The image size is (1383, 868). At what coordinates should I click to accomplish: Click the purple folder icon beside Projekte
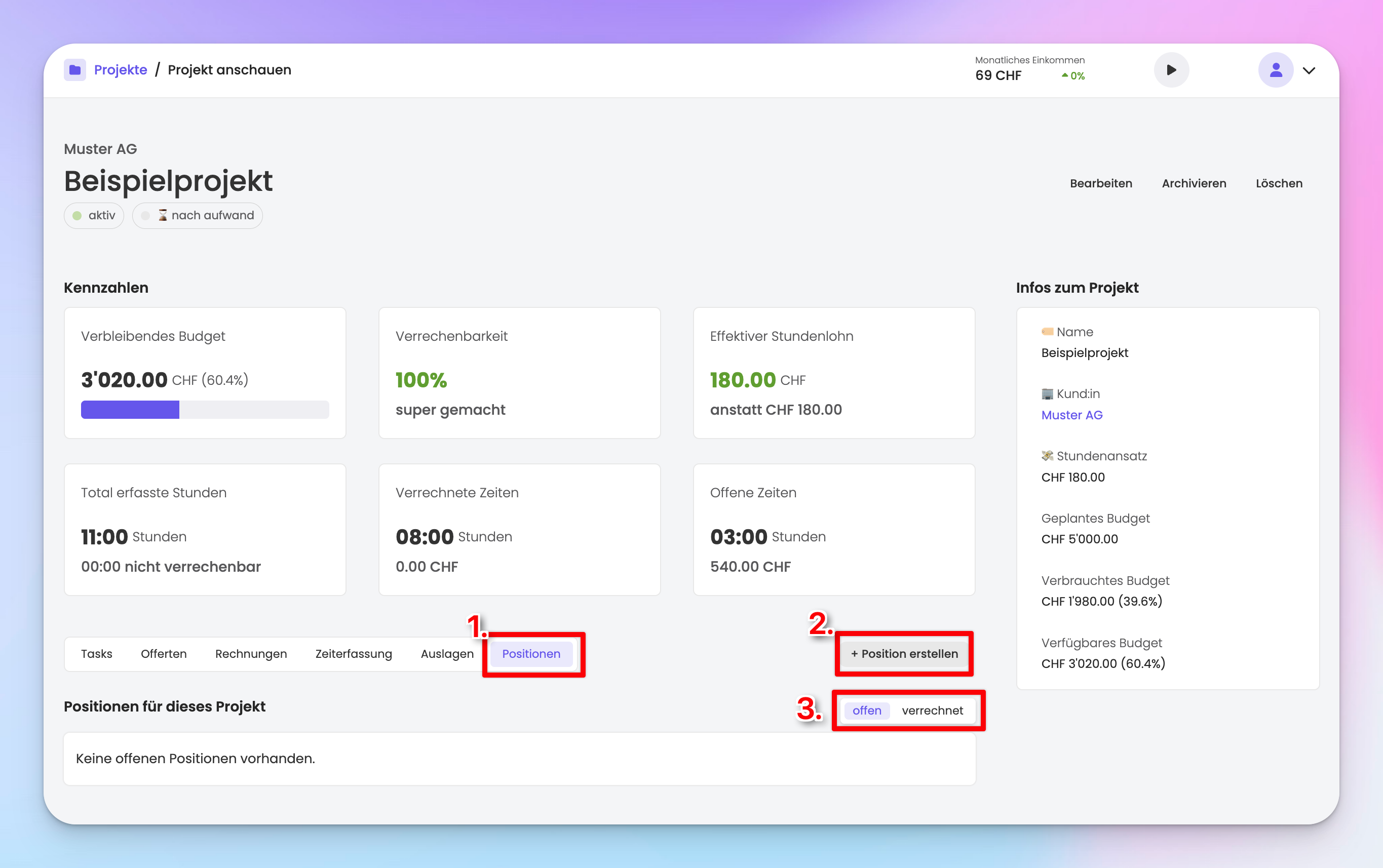(x=74, y=70)
